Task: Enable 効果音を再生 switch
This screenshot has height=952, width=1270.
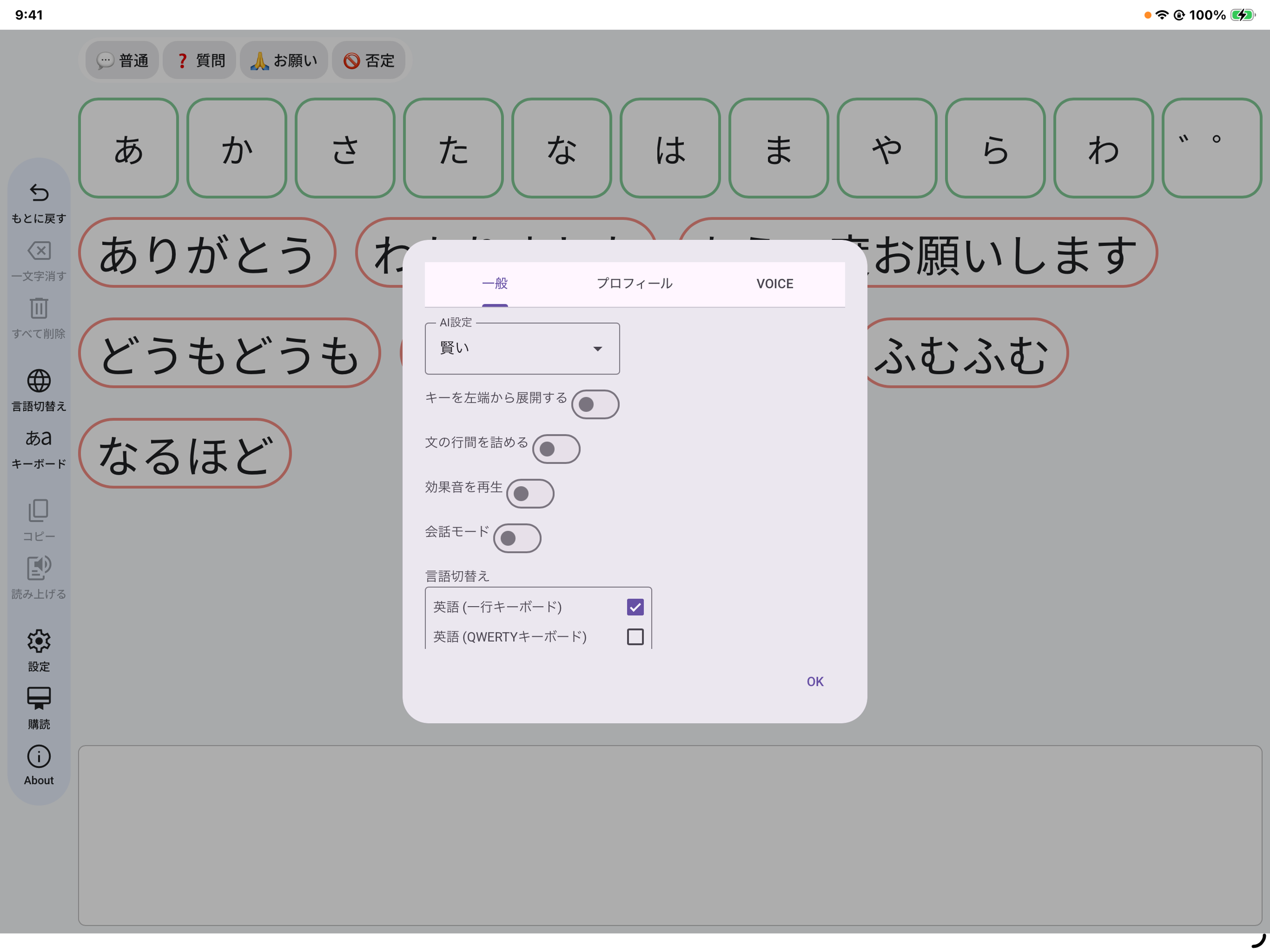Action: pyautogui.click(x=531, y=494)
